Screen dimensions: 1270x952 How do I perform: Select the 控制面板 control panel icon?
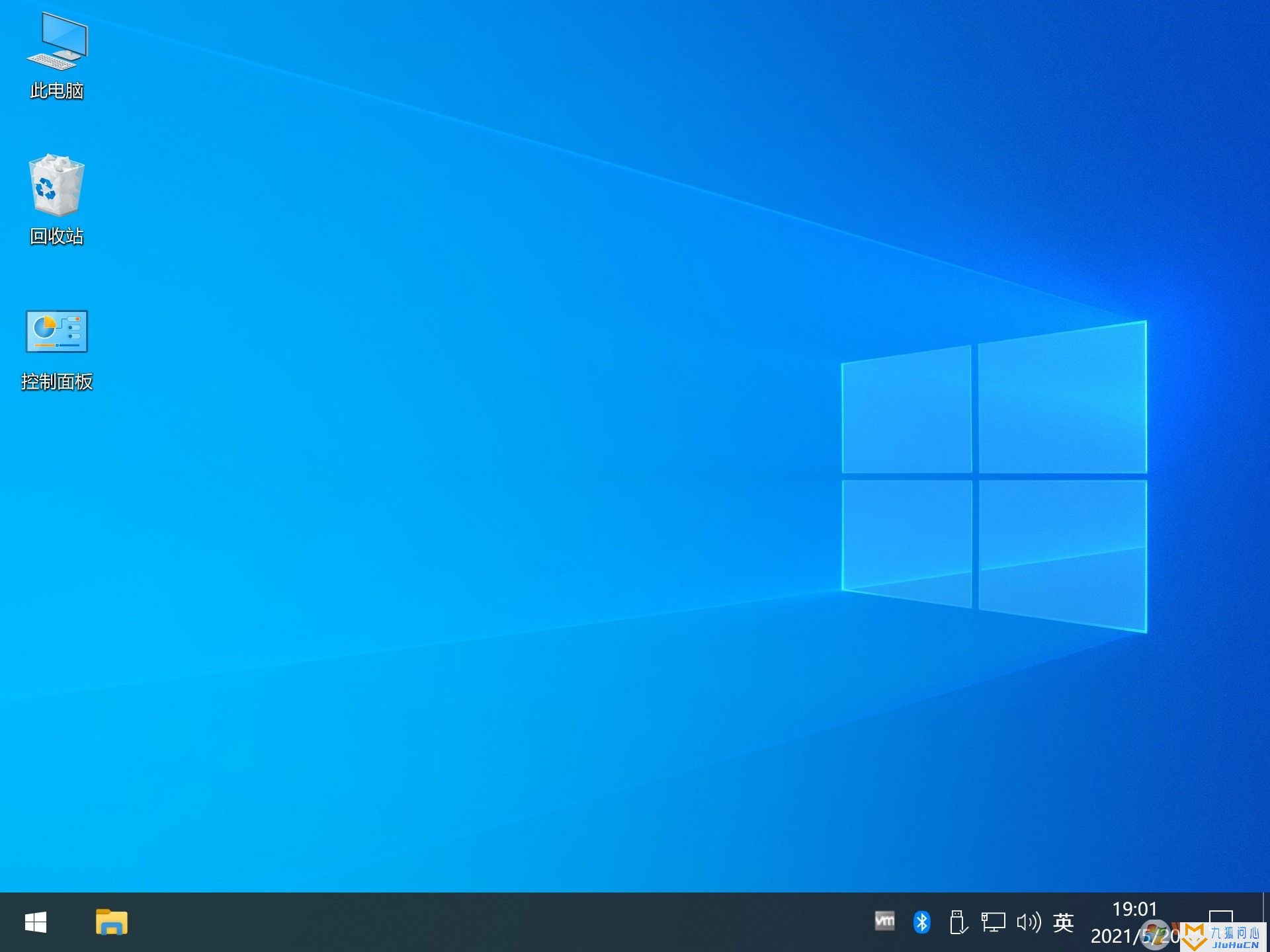(x=57, y=349)
